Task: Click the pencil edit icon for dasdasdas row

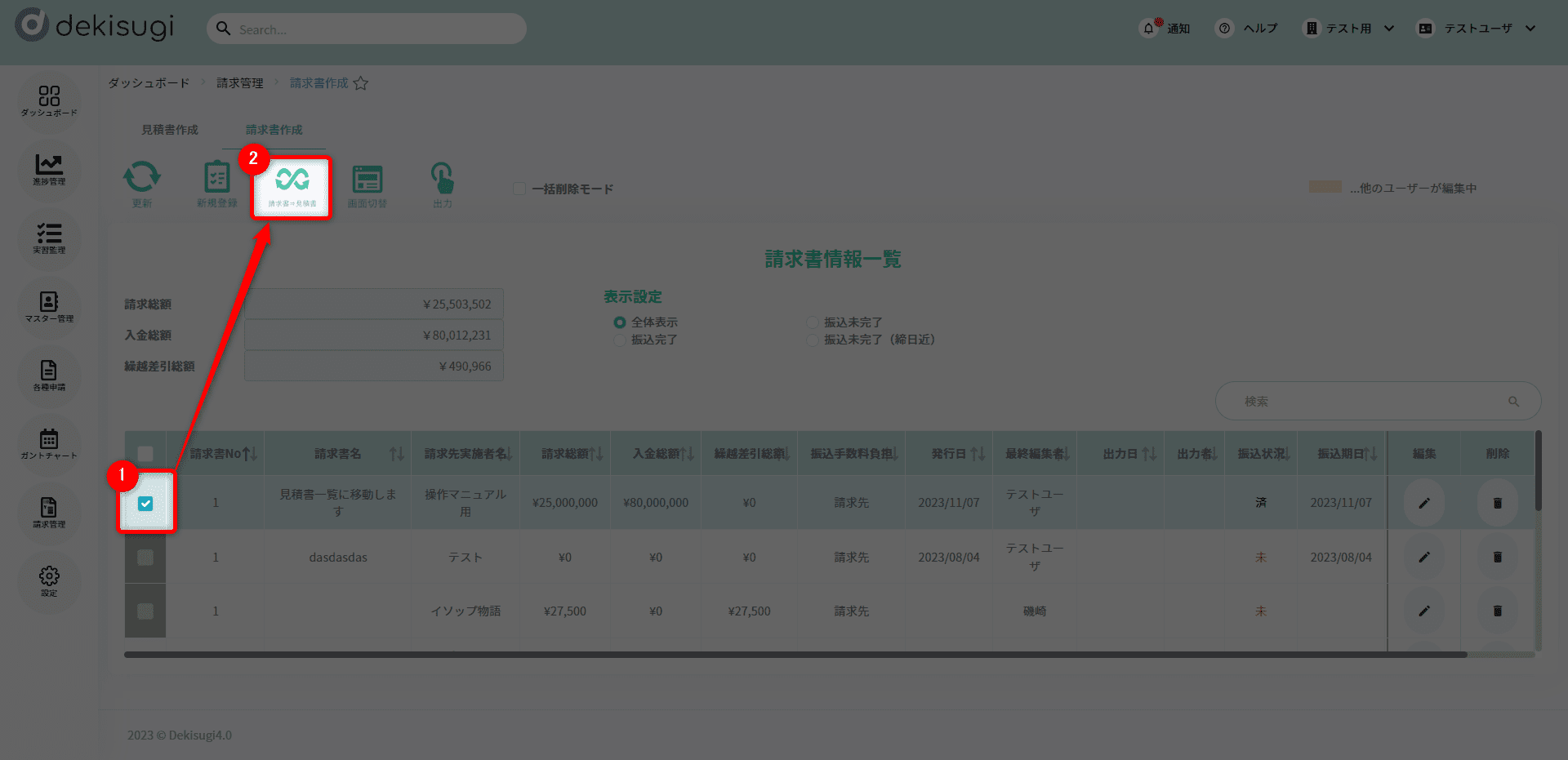Action: point(1423,557)
